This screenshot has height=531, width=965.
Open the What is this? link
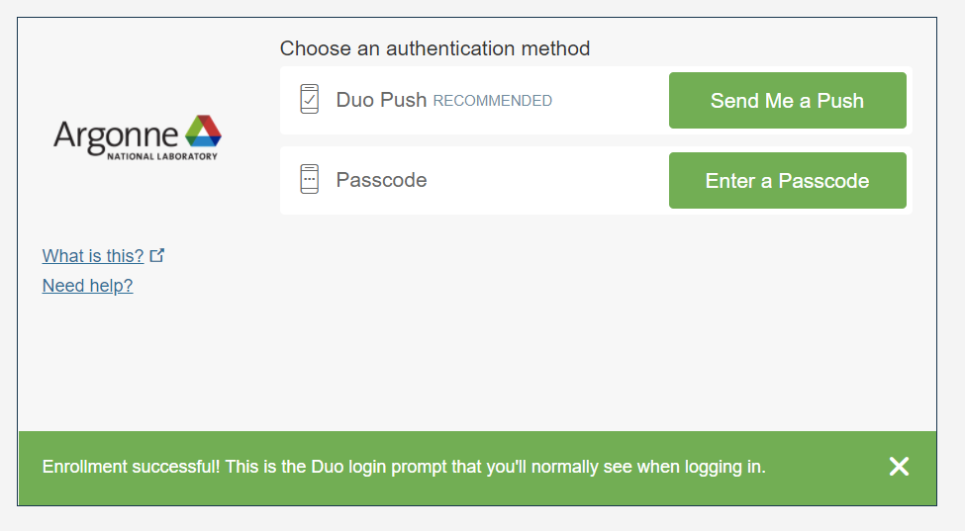93,255
